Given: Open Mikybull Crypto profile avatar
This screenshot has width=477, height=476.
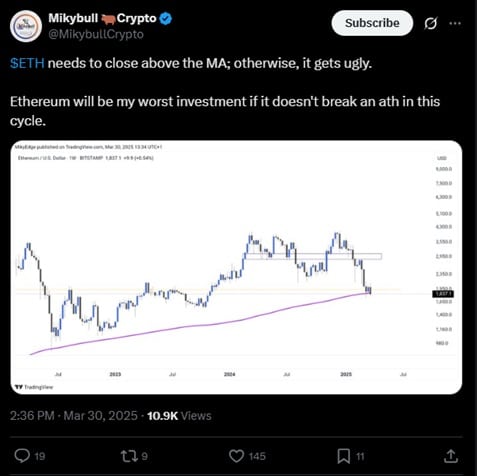Looking at the screenshot, I should pyautogui.click(x=26, y=26).
